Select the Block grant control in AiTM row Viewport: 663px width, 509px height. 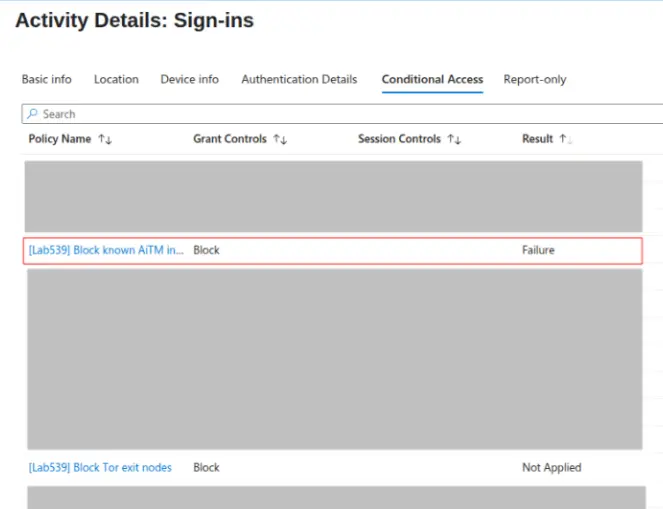click(206, 250)
